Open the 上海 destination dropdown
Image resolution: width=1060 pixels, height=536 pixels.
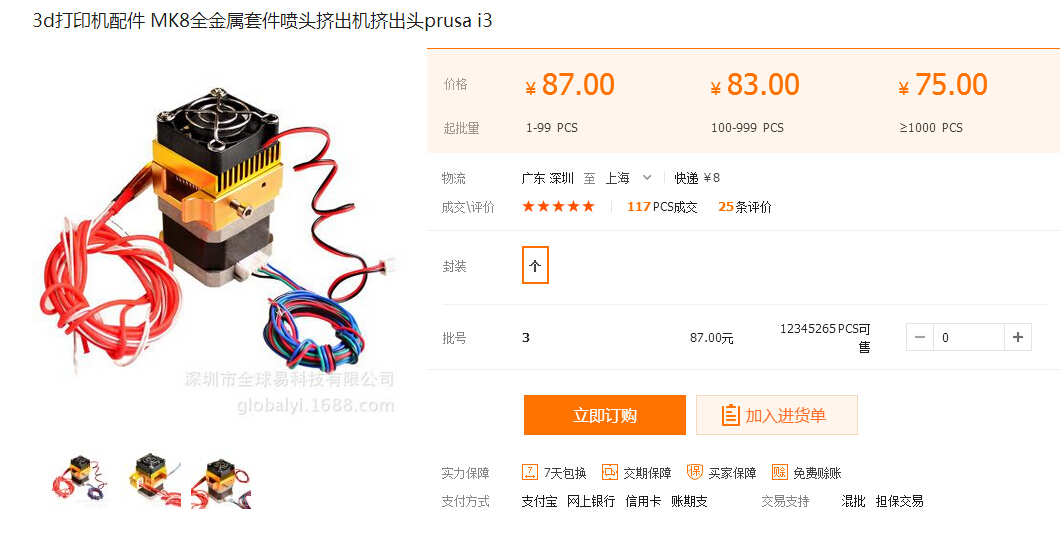[628, 178]
